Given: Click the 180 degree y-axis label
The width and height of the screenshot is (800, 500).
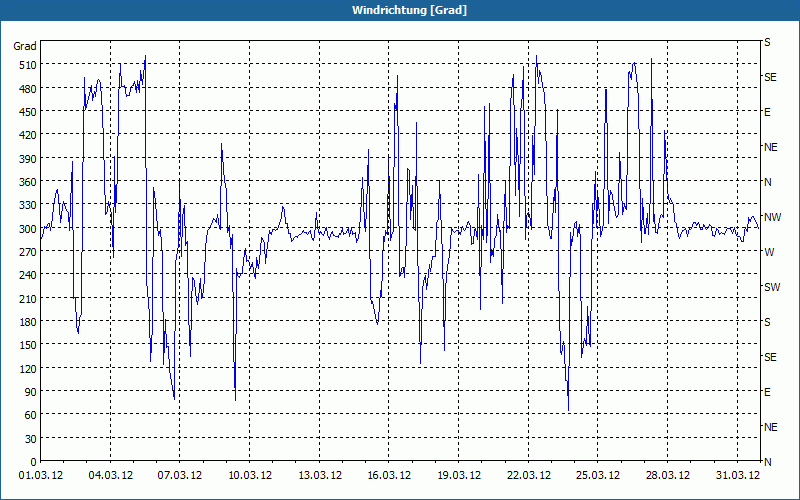Looking at the screenshot, I should pos(28,321).
